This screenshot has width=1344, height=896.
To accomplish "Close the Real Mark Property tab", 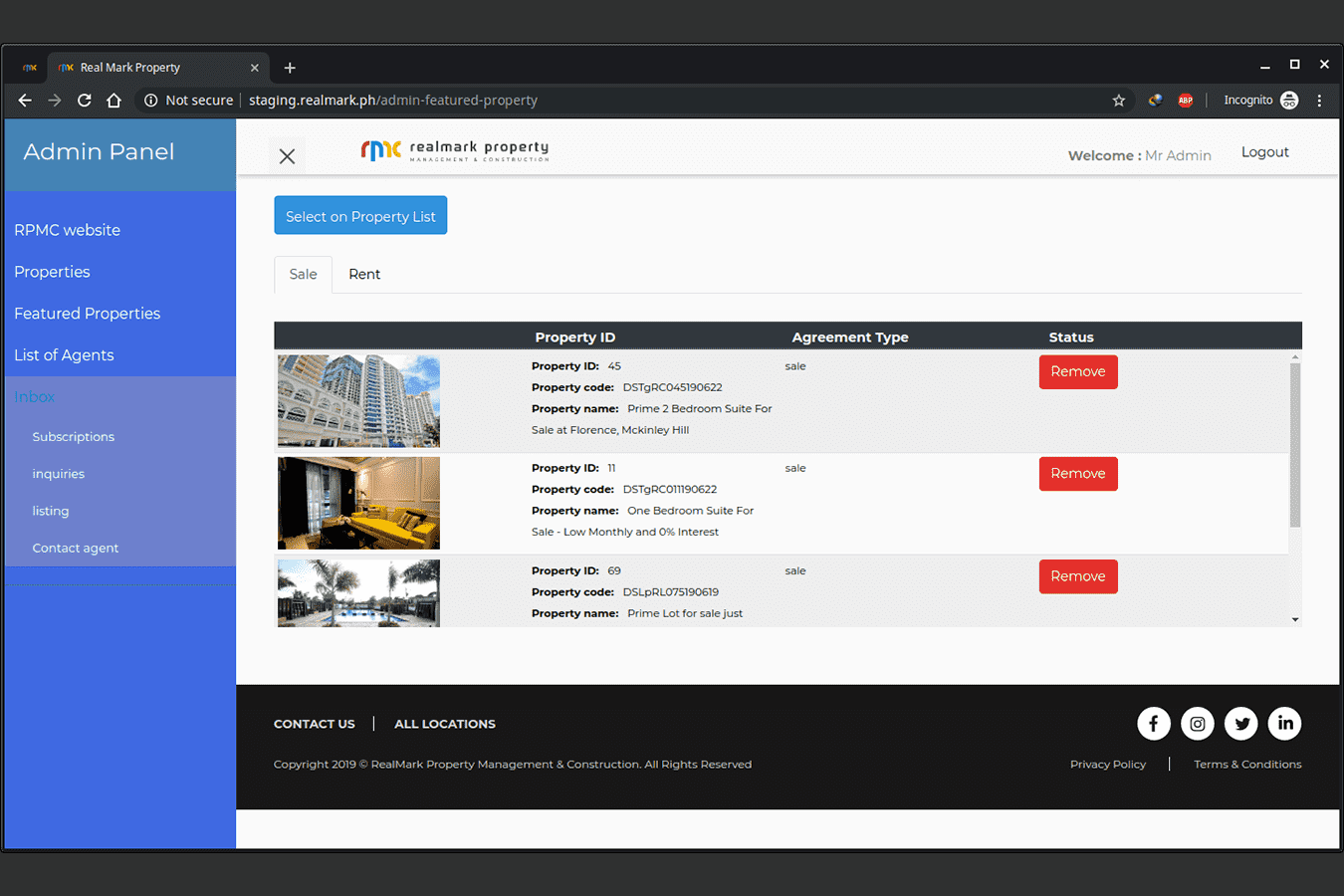I will (x=255, y=68).
